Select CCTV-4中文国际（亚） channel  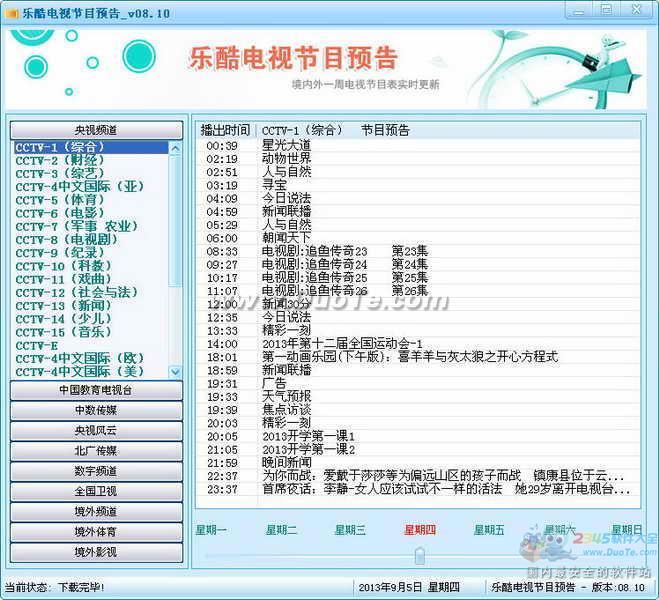pyautogui.click(x=91, y=187)
